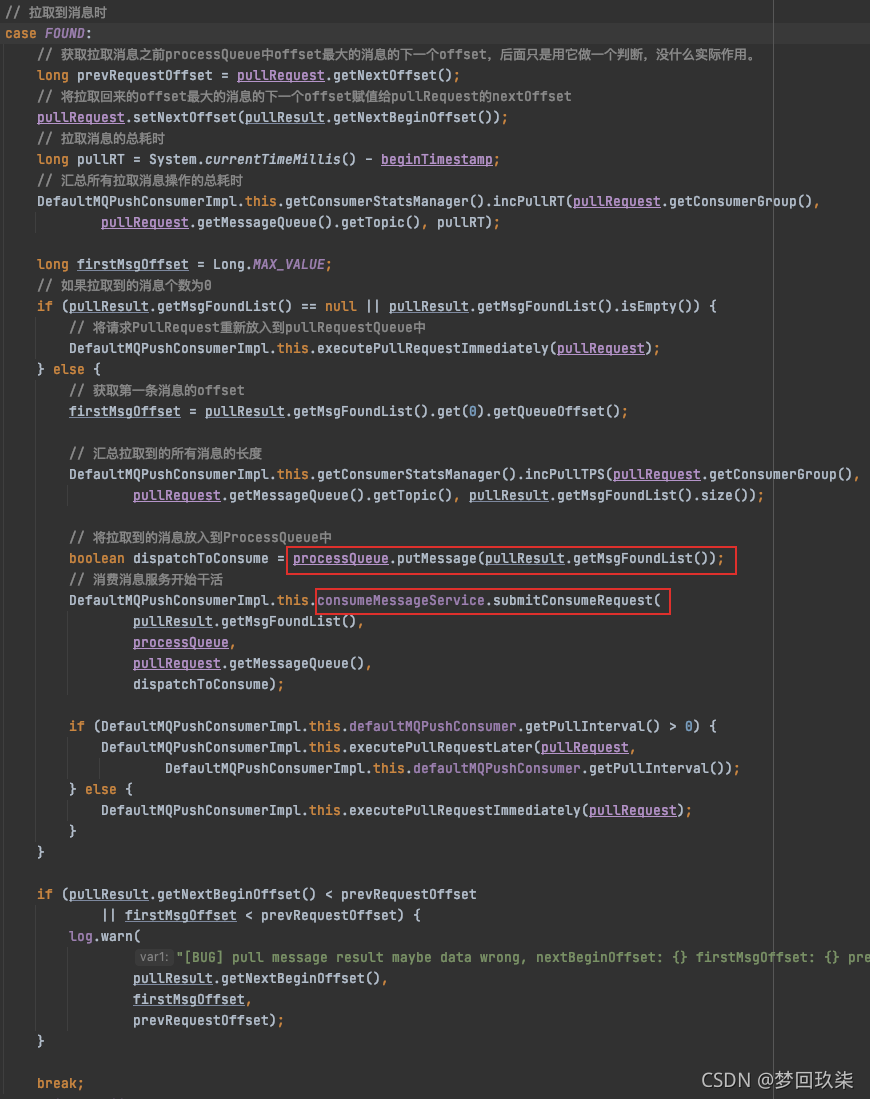Click the incPullTPS method name

tap(569, 474)
